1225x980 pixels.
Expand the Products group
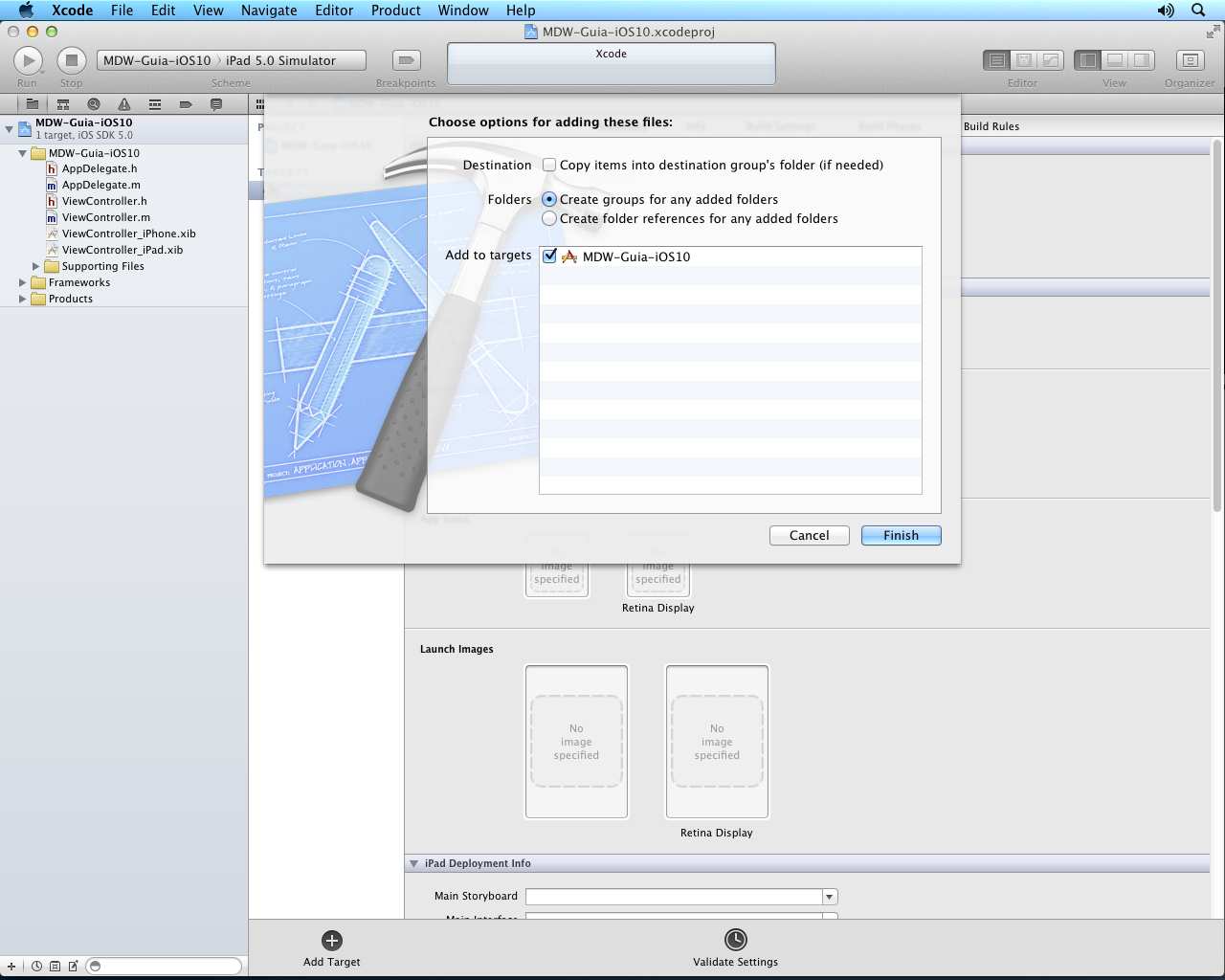[x=22, y=299]
